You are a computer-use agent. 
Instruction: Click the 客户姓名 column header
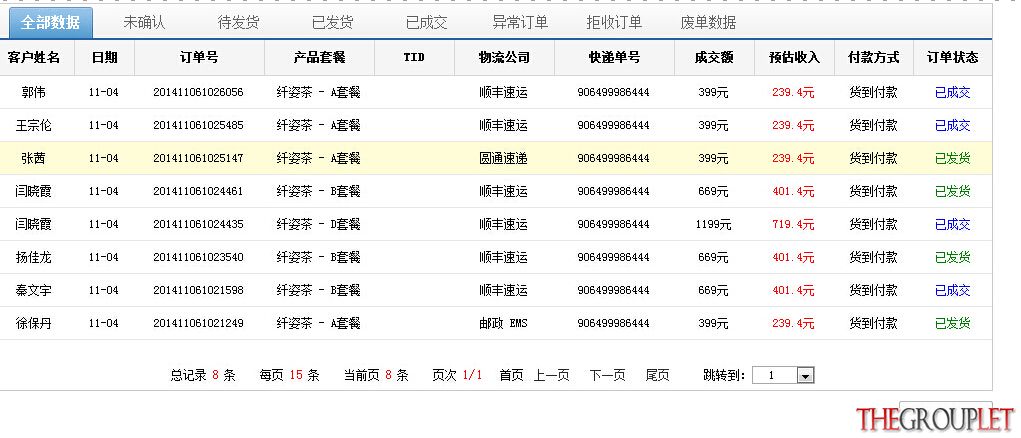click(34, 57)
